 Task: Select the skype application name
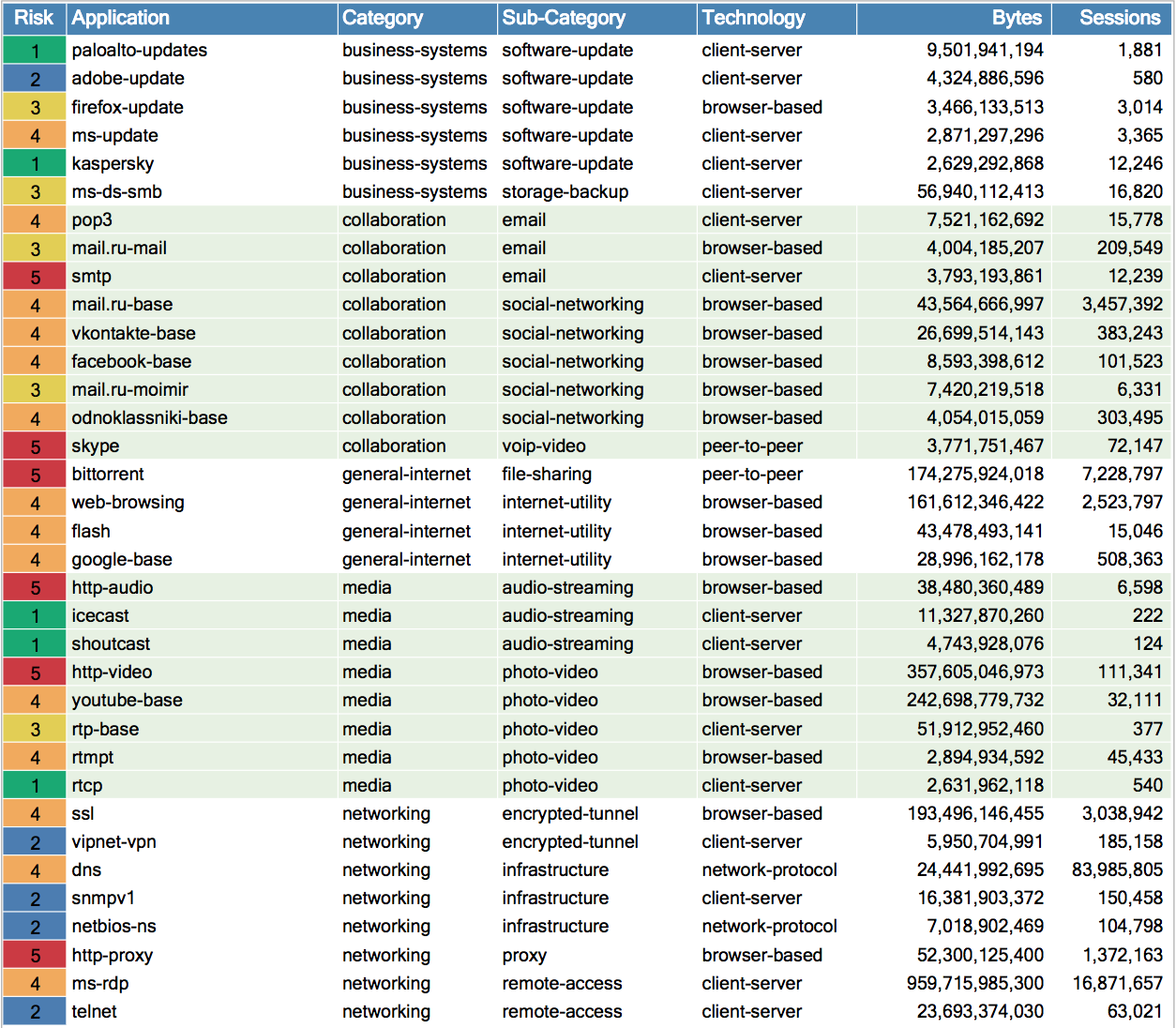(x=95, y=446)
